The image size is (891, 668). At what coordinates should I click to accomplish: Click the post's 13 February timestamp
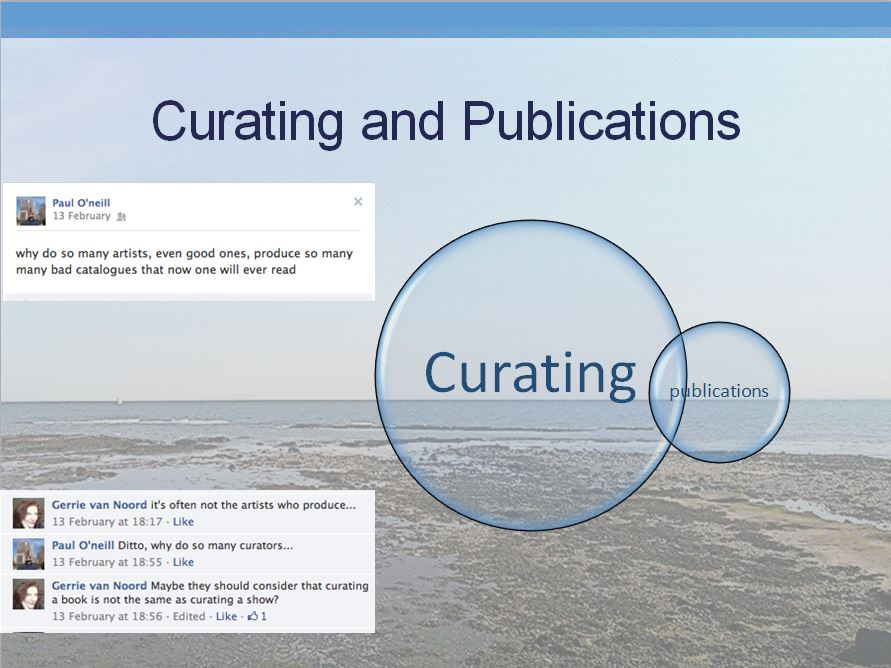tap(81, 217)
